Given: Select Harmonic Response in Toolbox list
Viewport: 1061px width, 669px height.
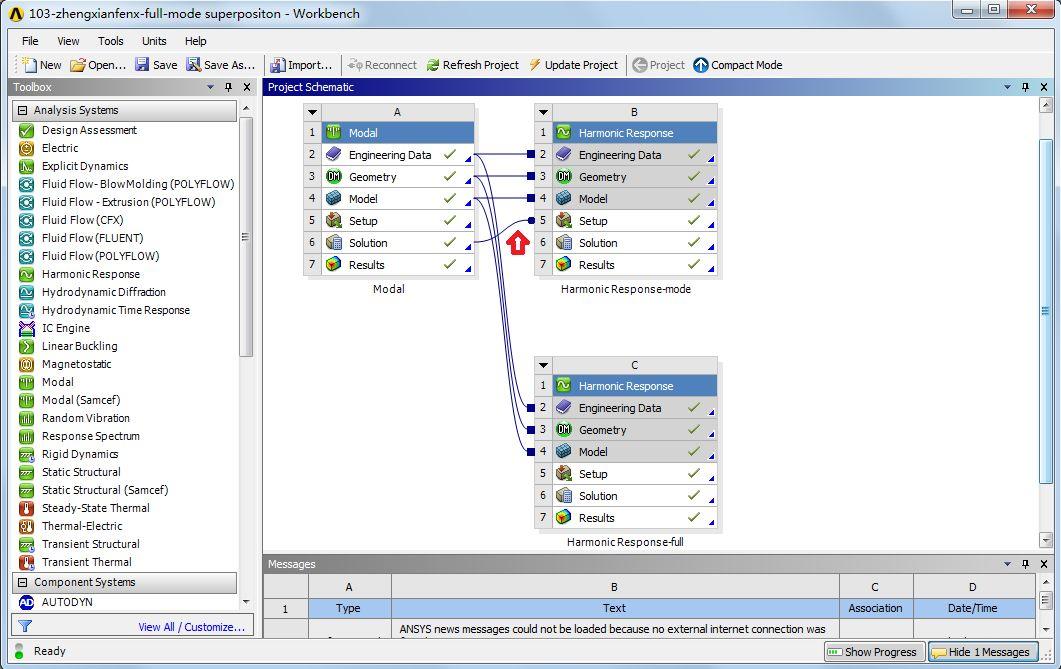Looking at the screenshot, I should [x=91, y=274].
